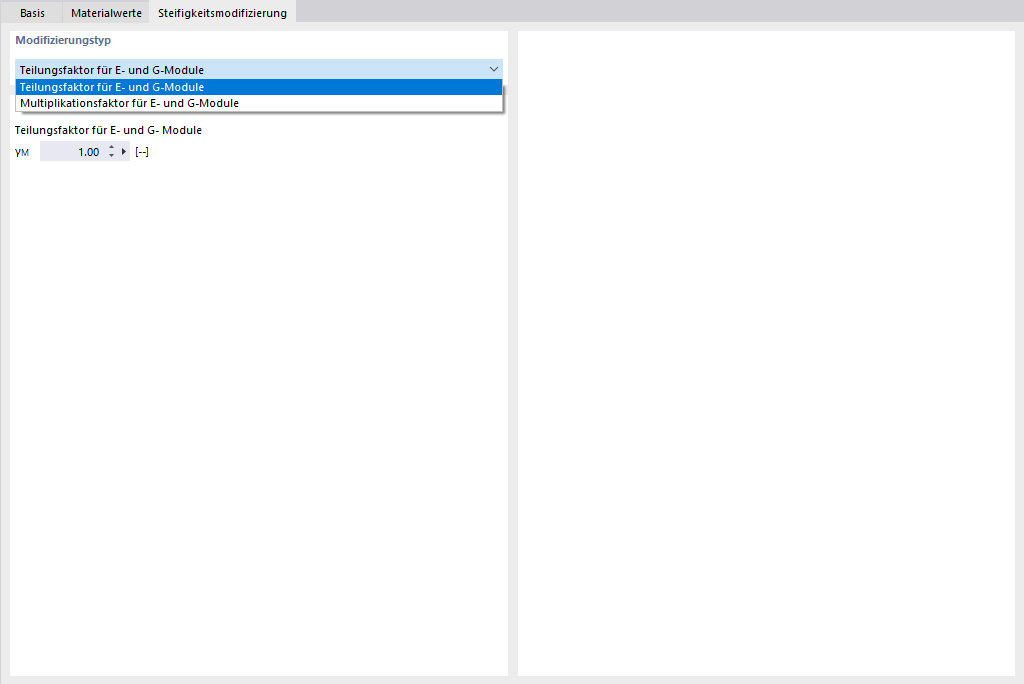
Task: Open the γM value options arrow
Action: pyautogui.click(x=123, y=152)
